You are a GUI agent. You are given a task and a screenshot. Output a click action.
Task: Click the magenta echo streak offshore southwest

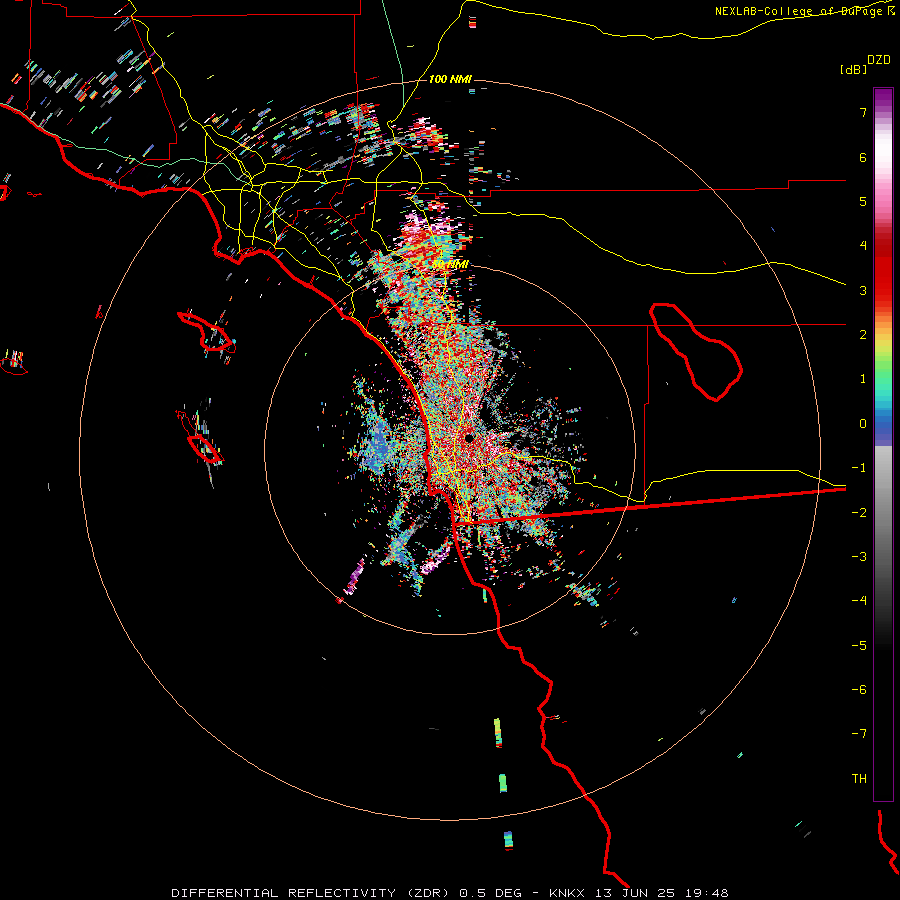(x=355, y=576)
